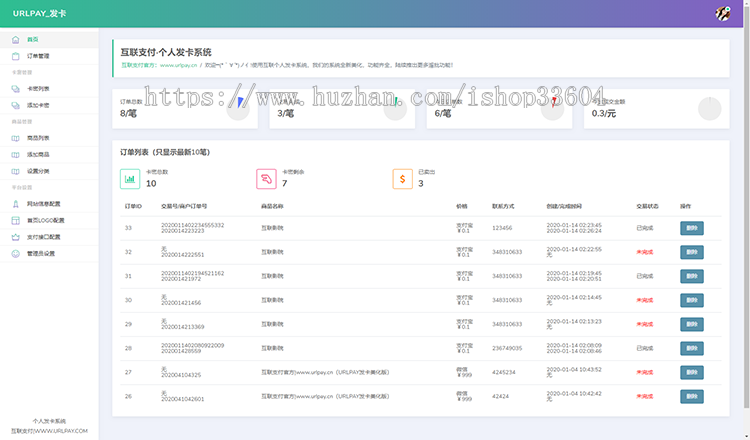750x440 pixels.
Task: Click the 卡密列表 sidebar icon
Action: (x=15, y=89)
